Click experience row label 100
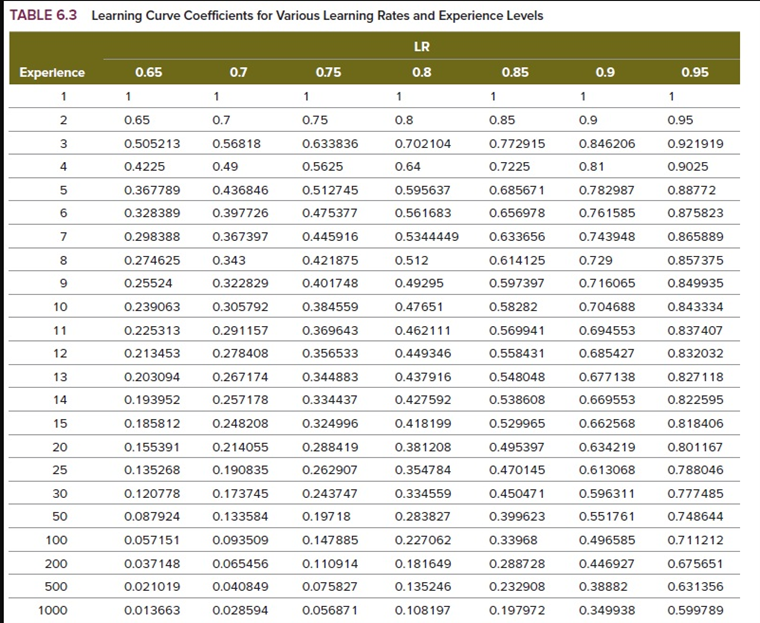760x623 pixels. [57, 540]
